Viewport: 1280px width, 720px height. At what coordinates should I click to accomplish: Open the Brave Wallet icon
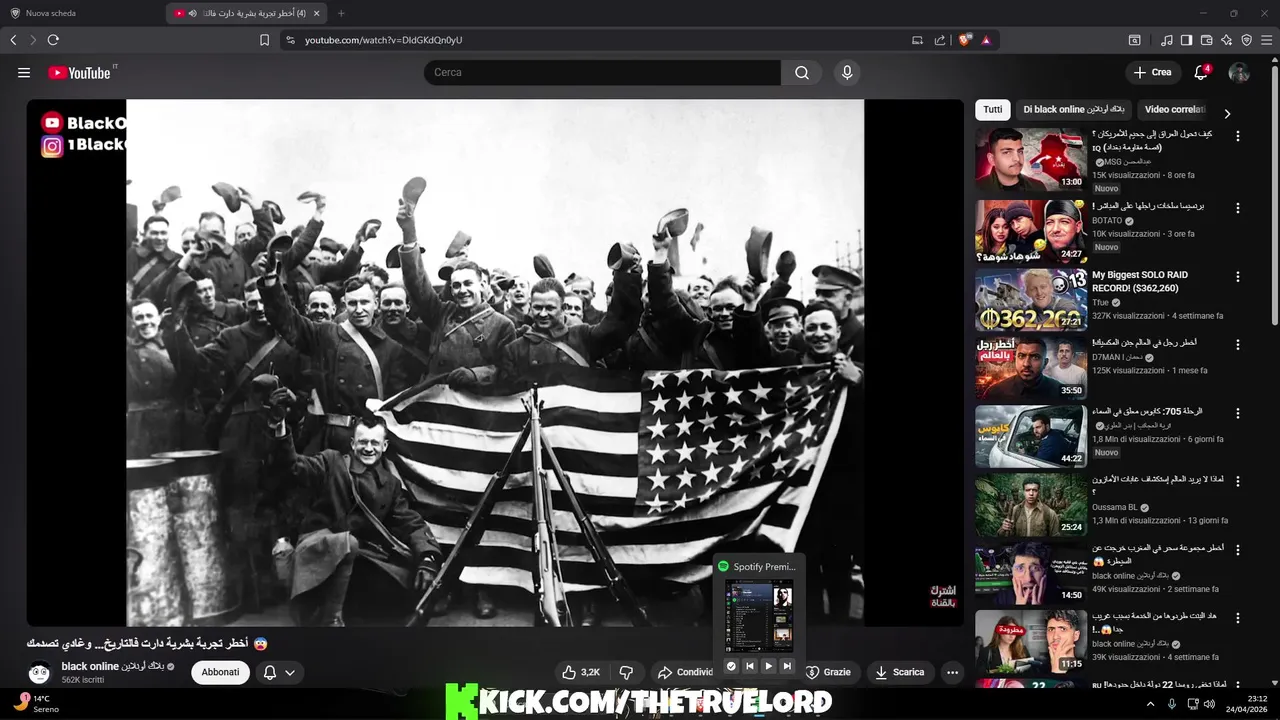click(x=1206, y=40)
